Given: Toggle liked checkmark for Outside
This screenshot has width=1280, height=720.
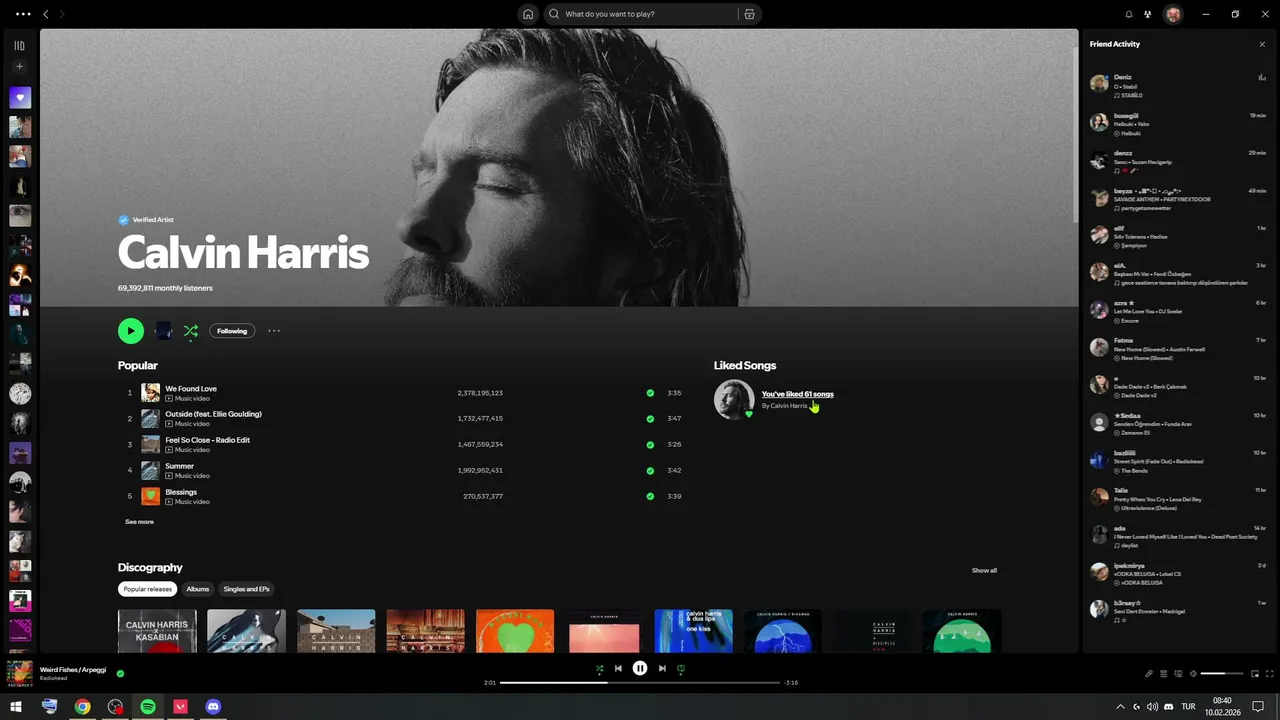Looking at the screenshot, I should [650, 418].
